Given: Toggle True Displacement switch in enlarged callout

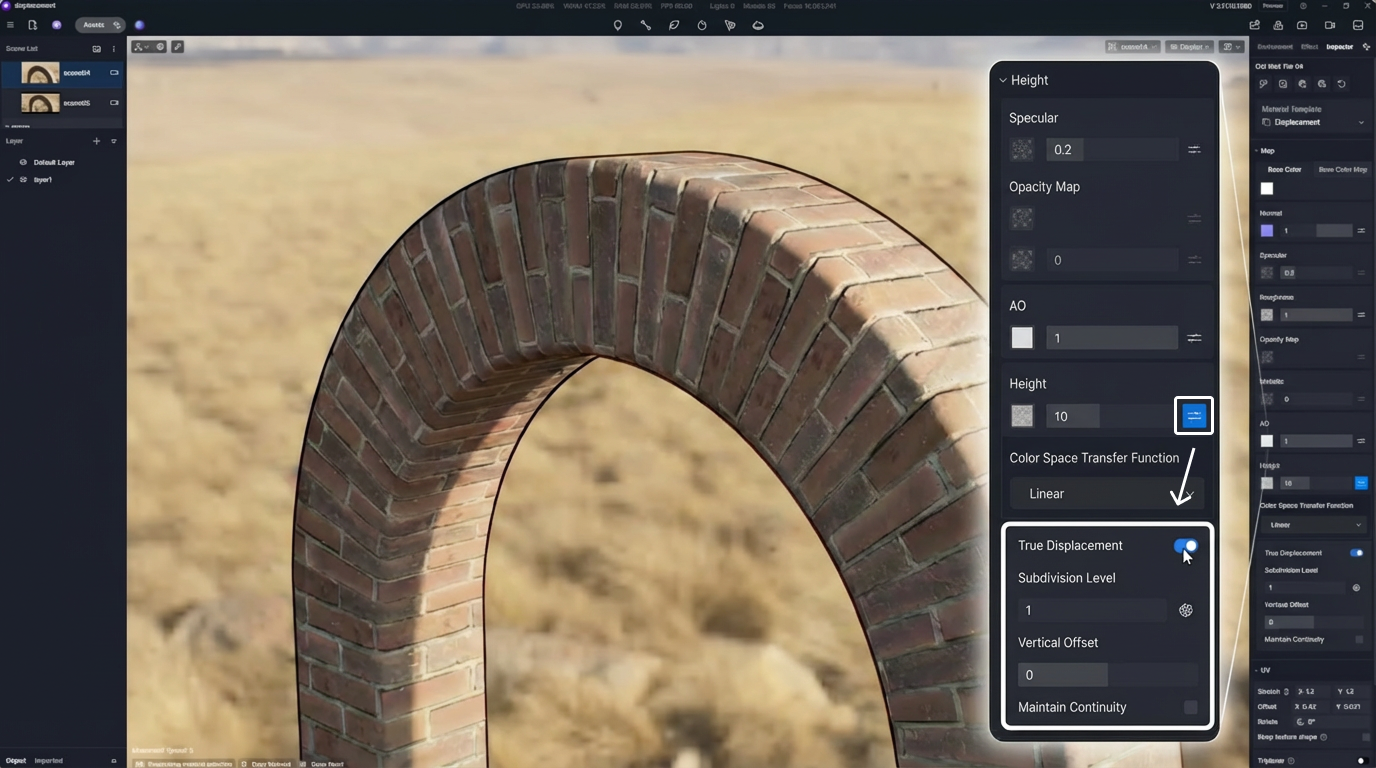Looking at the screenshot, I should tap(1185, 546).
